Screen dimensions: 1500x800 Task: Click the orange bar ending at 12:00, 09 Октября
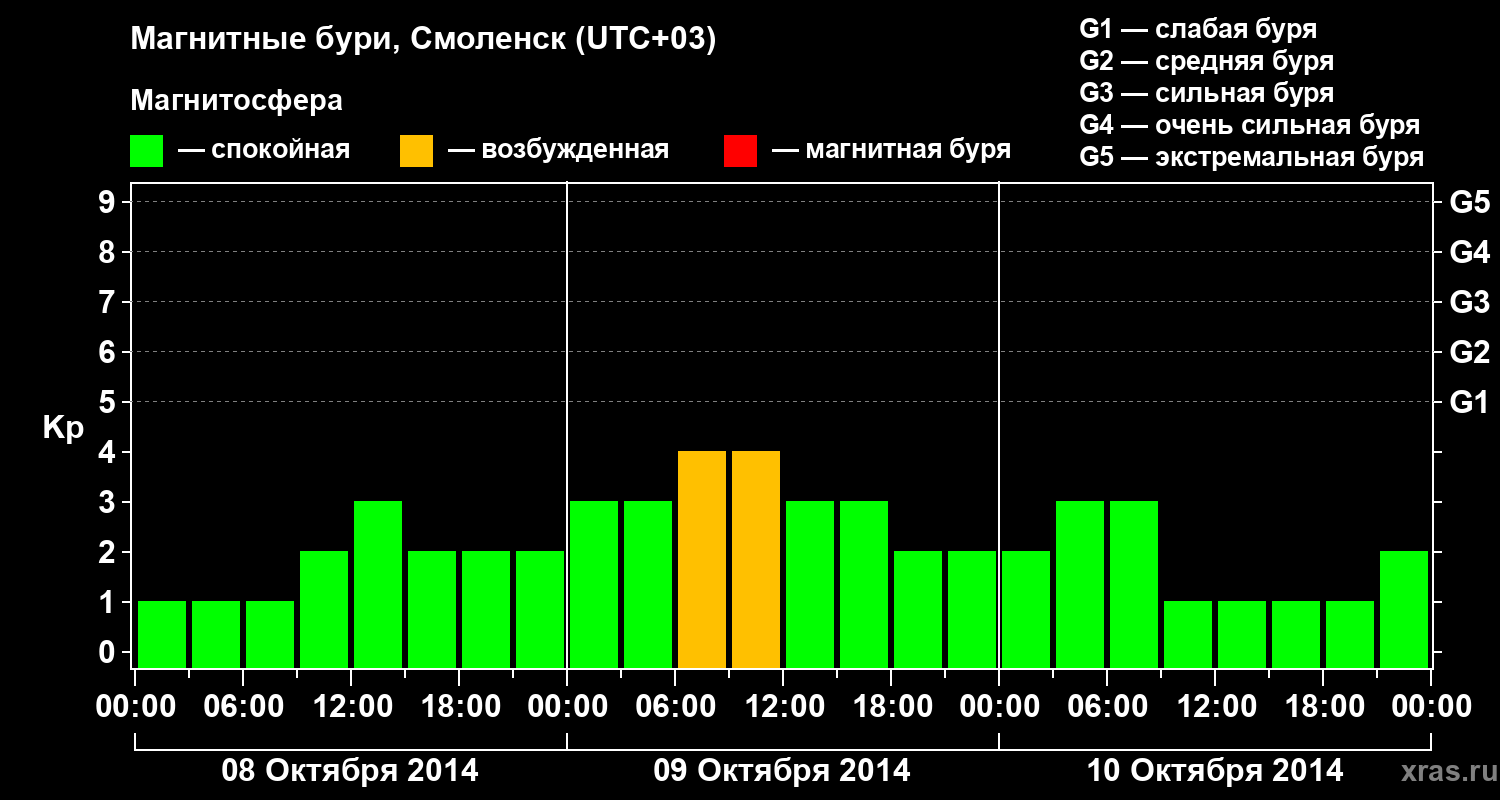[756, 560]
